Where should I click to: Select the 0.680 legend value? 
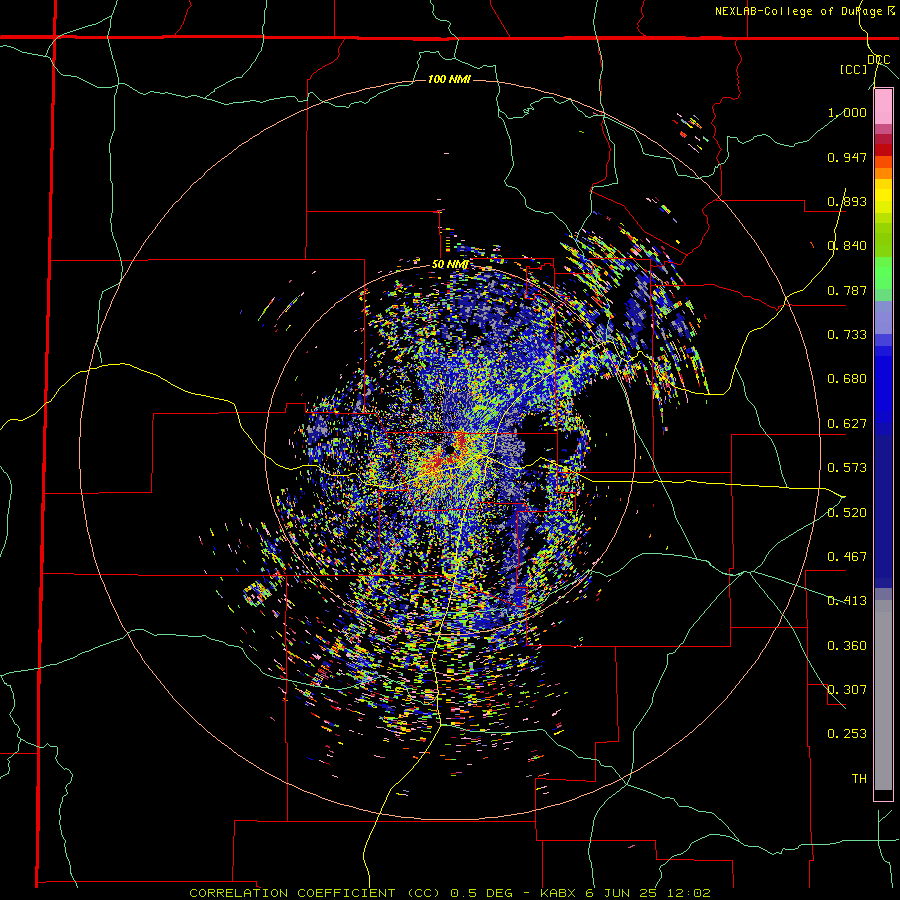pos(847,379)
